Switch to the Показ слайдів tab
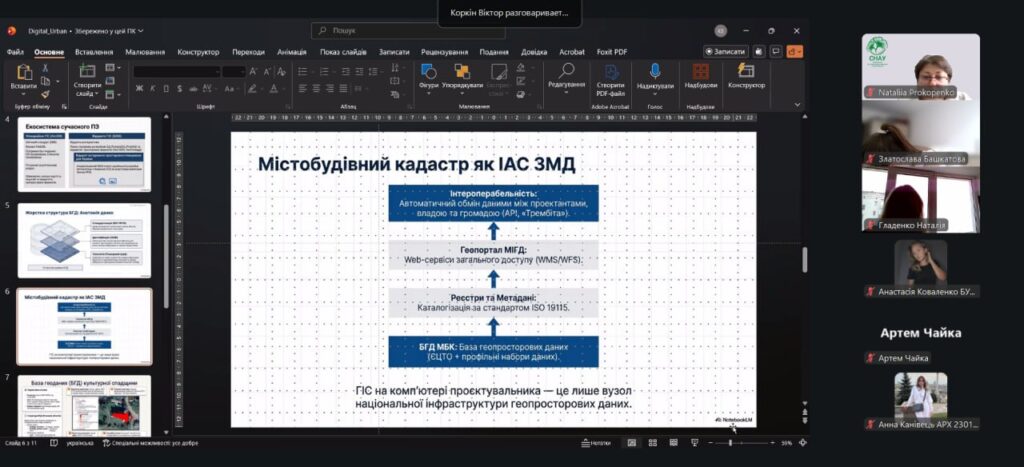The image size is (1024, 467). tap(343, 52)
